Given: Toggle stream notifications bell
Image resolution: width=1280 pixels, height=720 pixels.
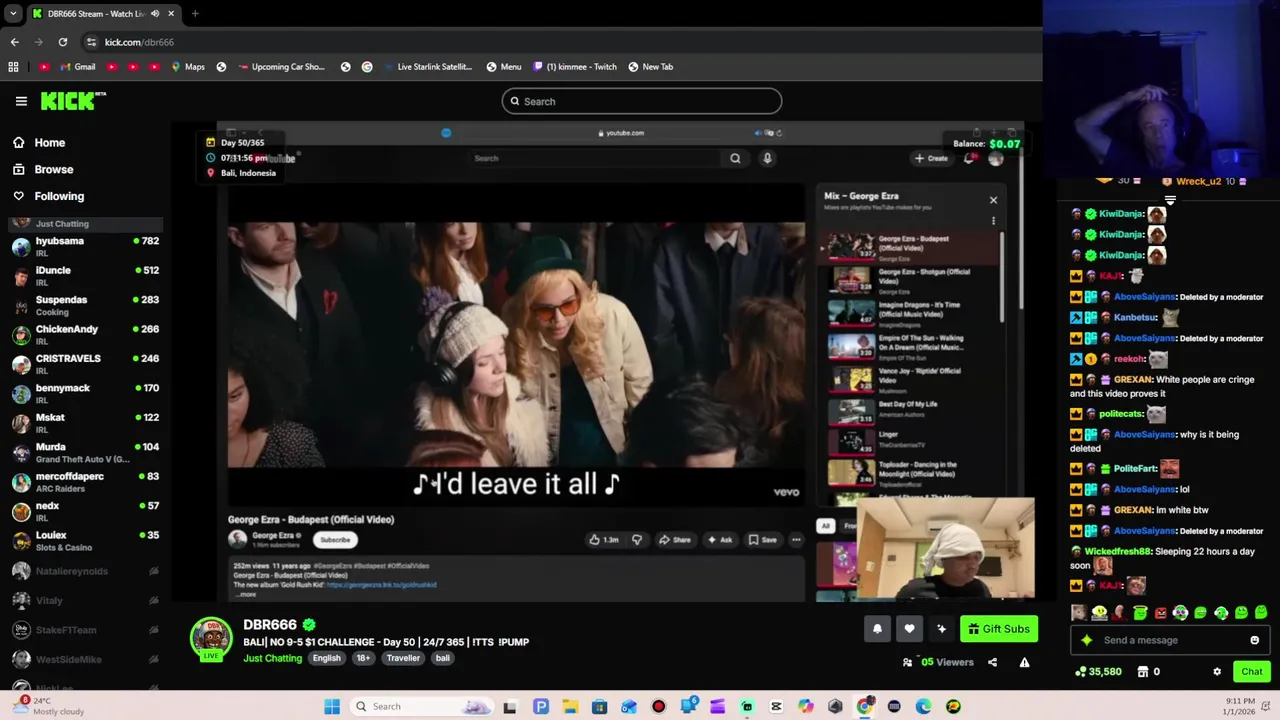Looking at the screenshot, I should click(x=877, y=629).
